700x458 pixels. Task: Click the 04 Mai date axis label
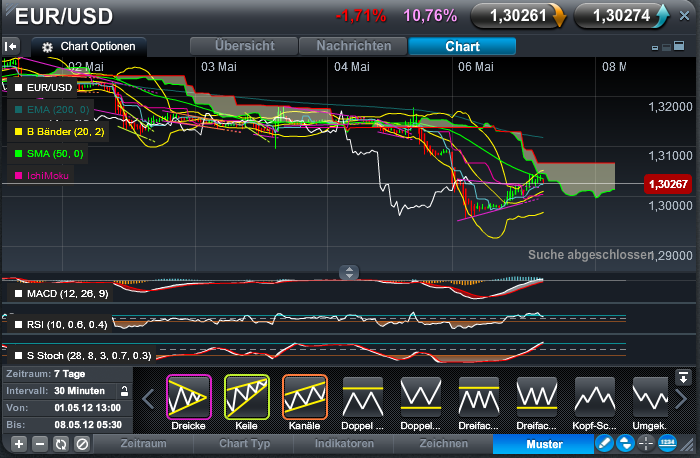pos(352,67)
